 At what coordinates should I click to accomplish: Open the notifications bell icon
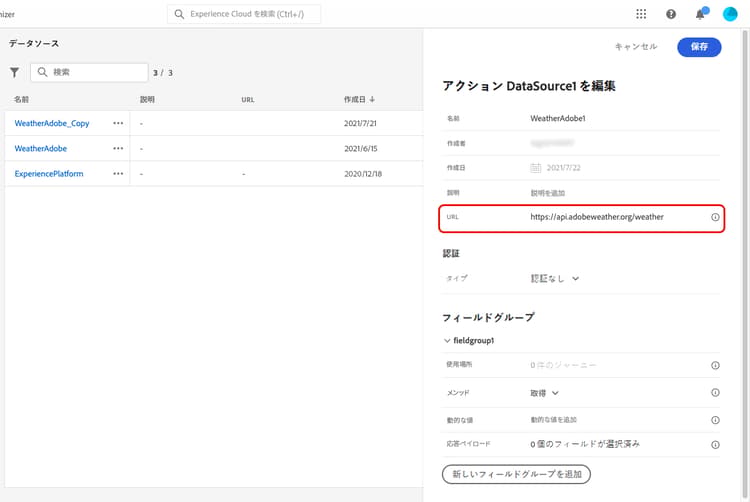[700, 14]
